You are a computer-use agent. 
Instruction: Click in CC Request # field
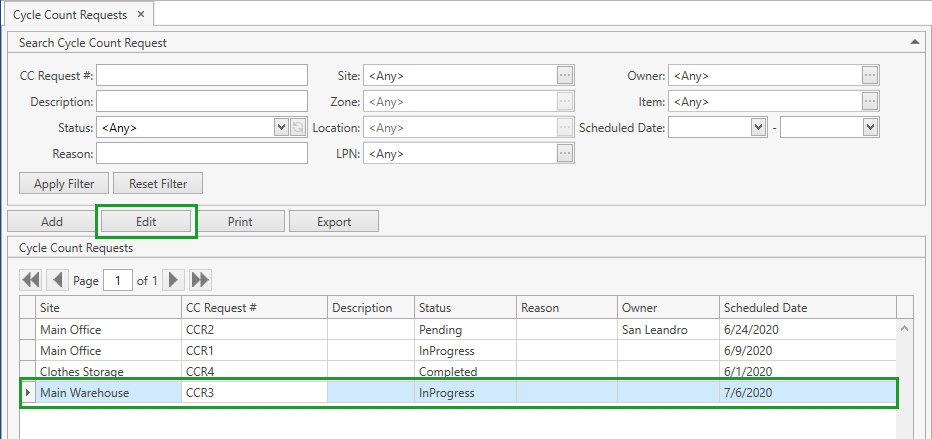pos(202,76)
